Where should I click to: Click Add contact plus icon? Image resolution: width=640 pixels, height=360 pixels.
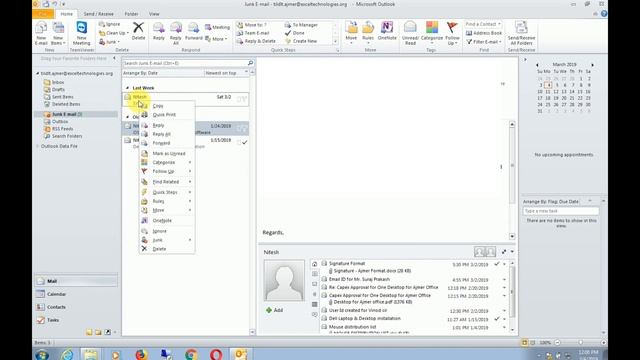click(x=269, y=310)
